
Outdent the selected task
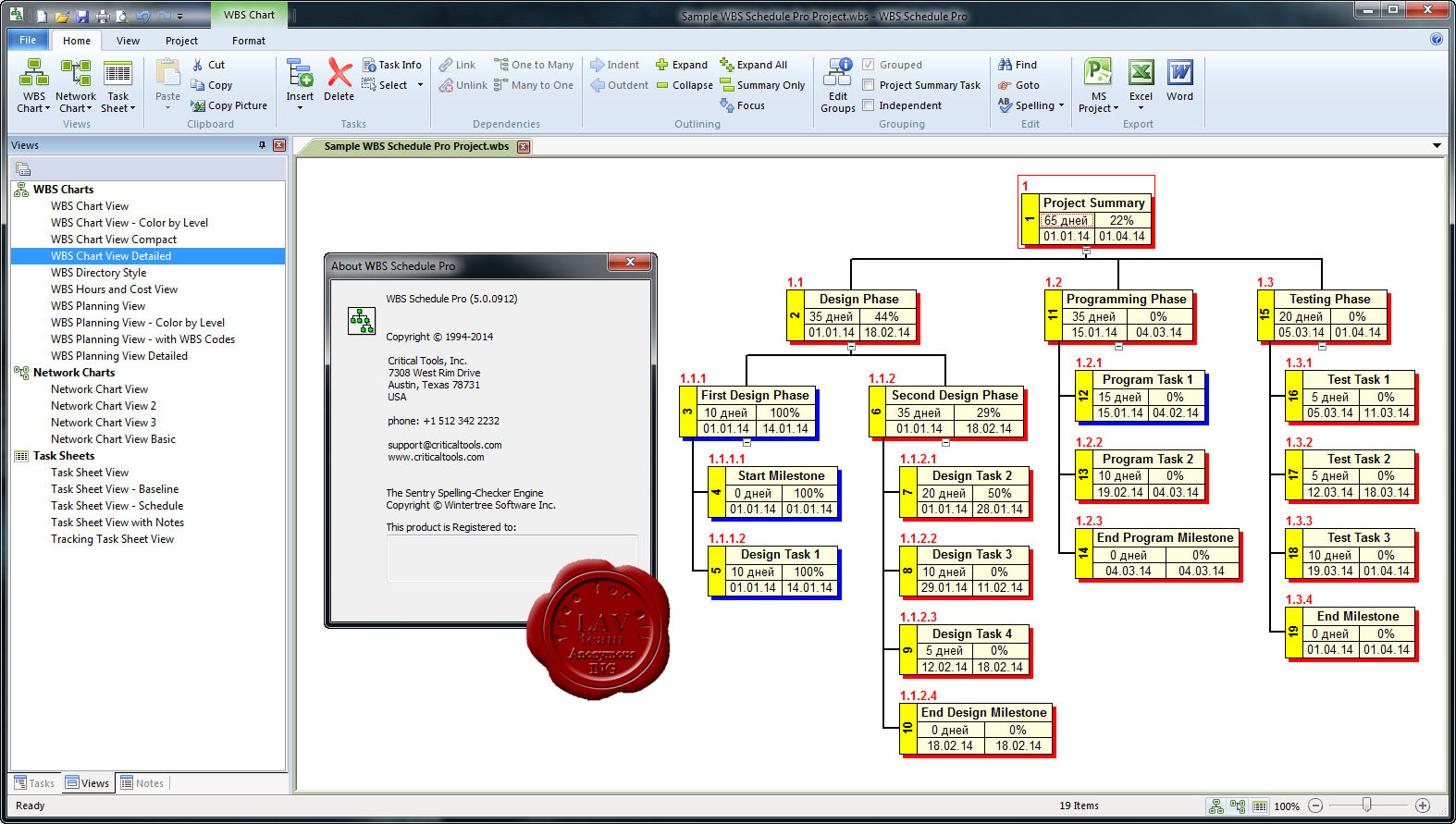click(x=620, y=85)
